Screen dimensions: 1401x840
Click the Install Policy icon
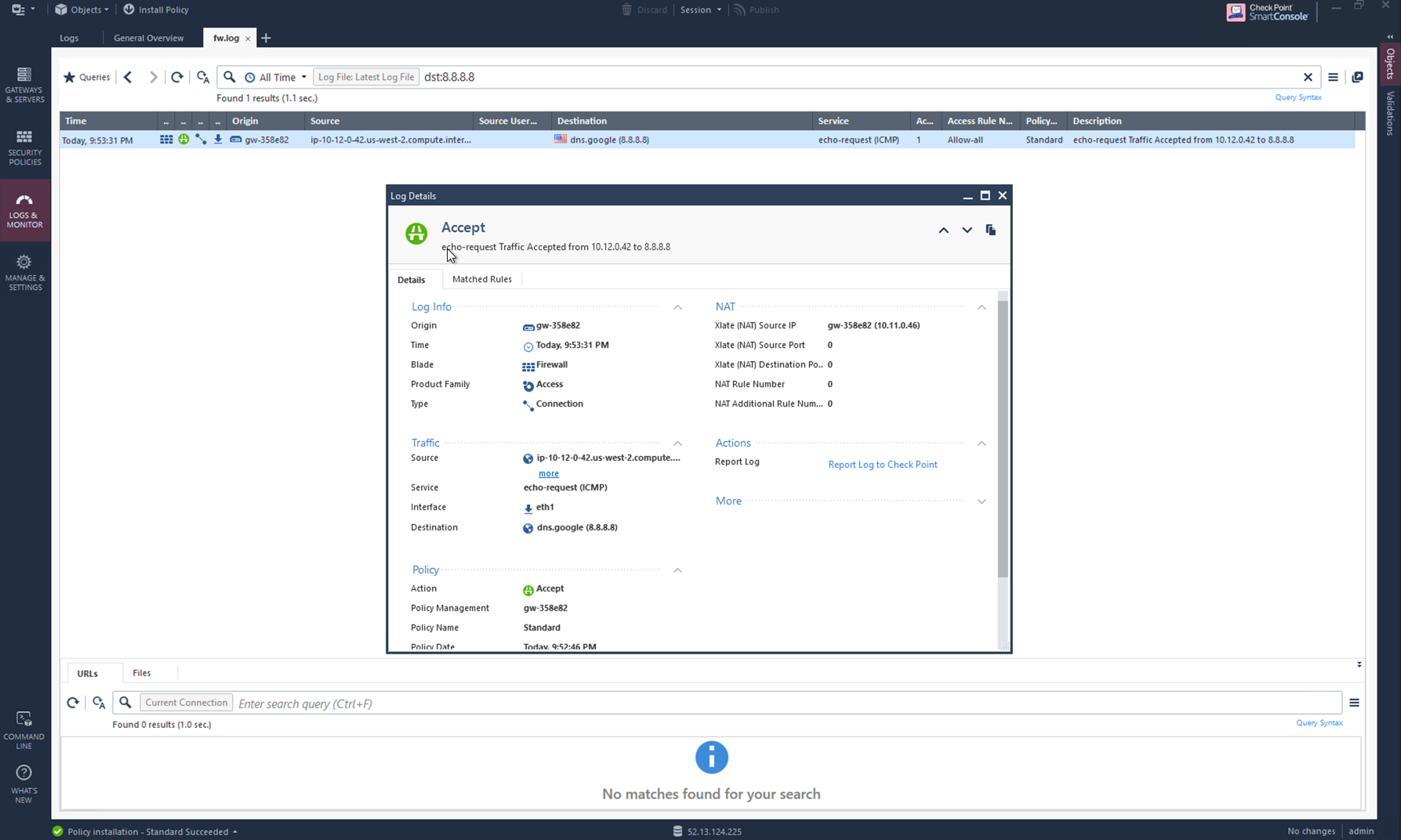tap(128, 9)
